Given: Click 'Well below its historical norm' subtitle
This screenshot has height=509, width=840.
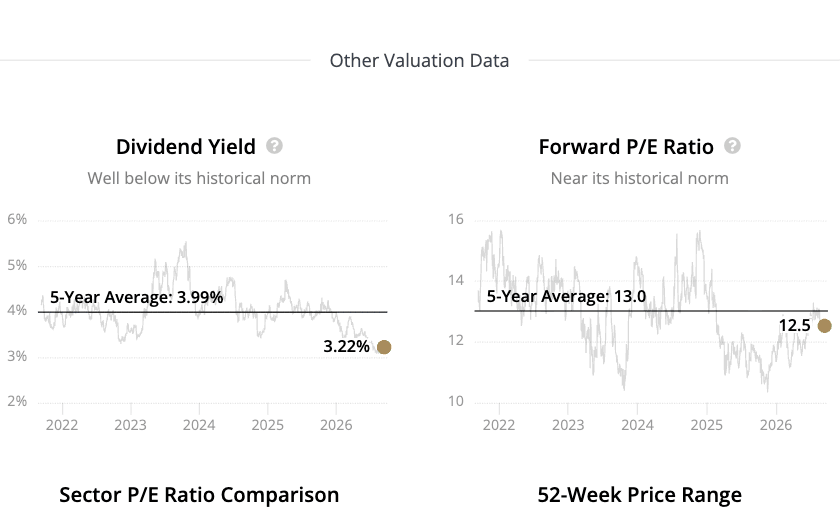Looking at the screenshot, I should pos(199,178).
